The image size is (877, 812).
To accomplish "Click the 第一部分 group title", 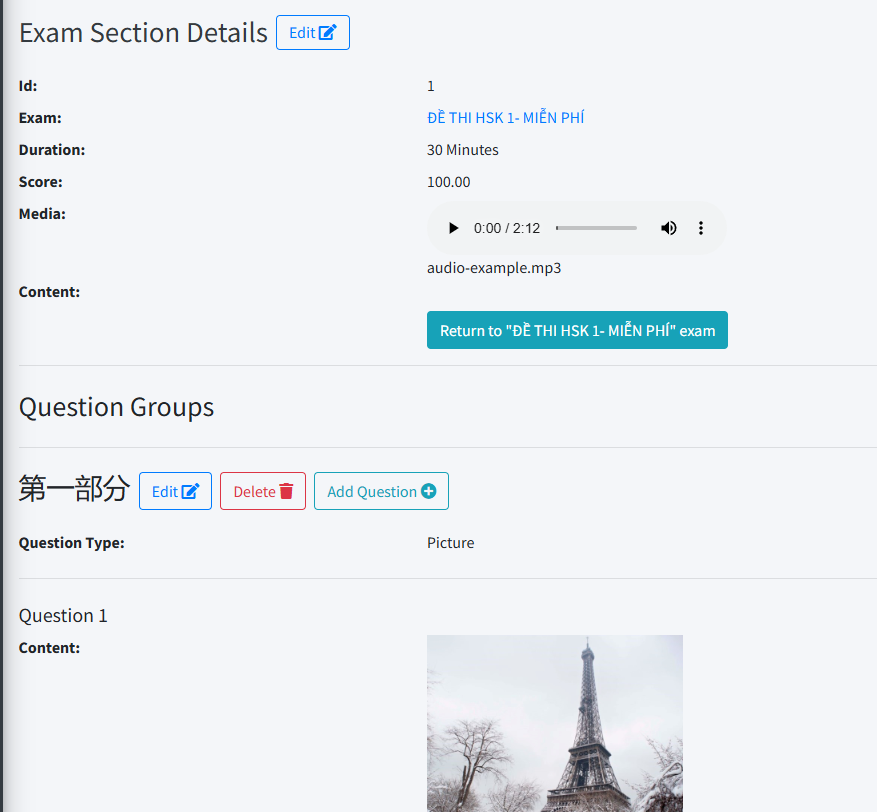I will 74,489.
